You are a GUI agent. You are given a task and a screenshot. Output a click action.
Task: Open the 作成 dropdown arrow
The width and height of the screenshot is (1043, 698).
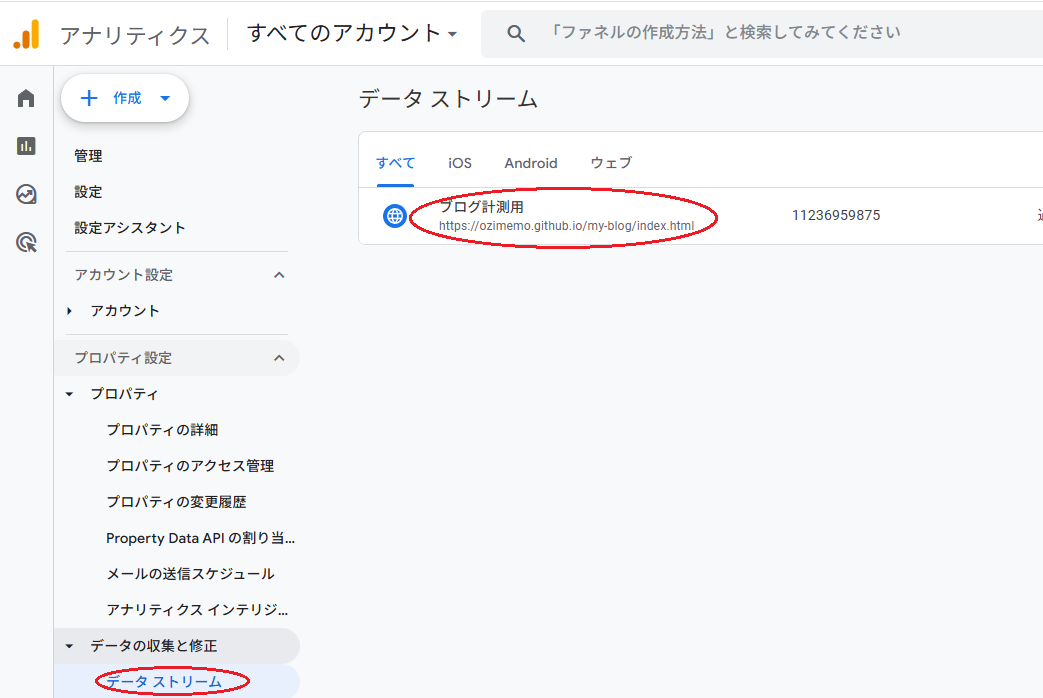pos(165,98)
